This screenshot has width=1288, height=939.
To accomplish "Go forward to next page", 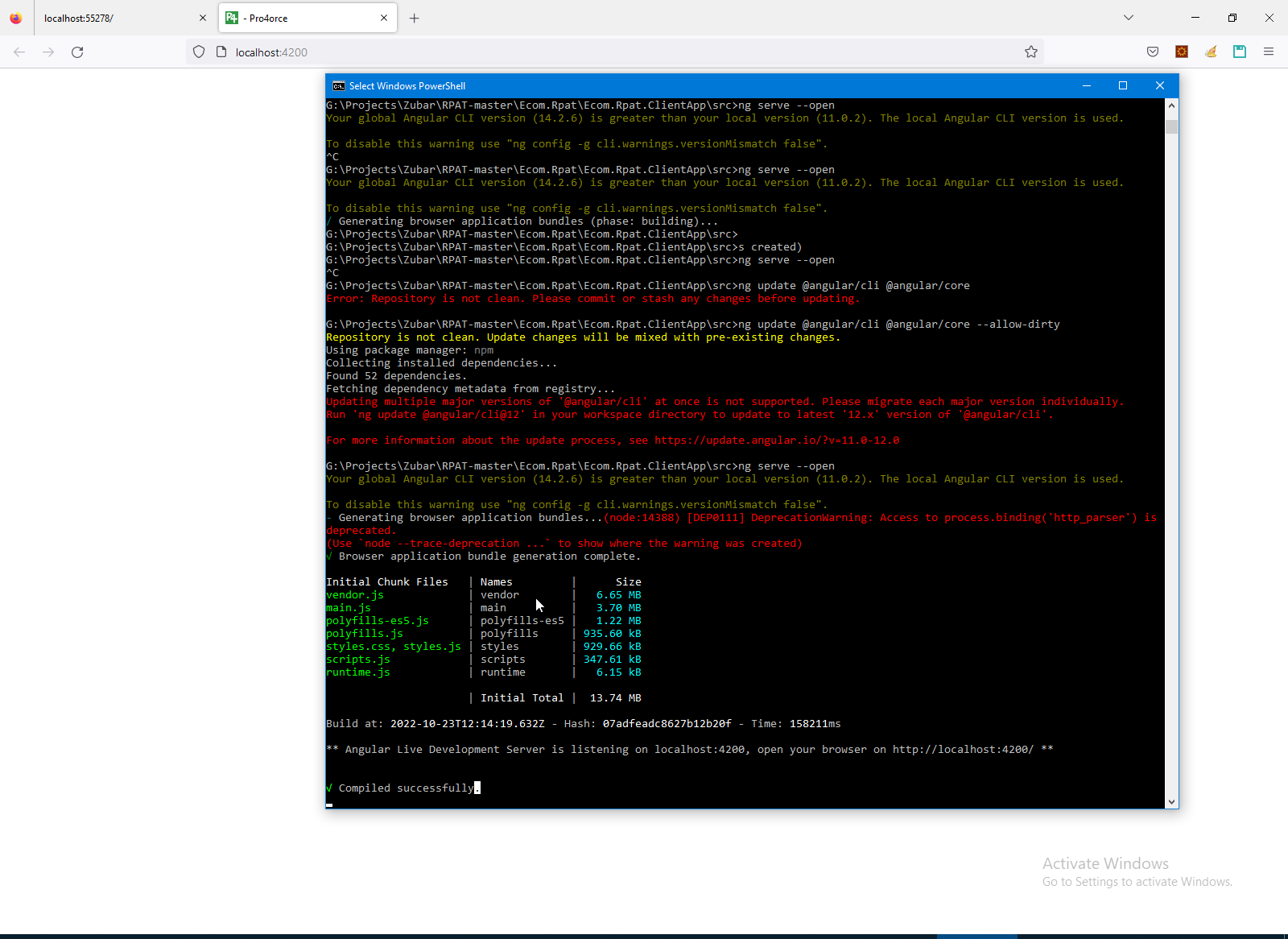I will (x=48, y=52).
